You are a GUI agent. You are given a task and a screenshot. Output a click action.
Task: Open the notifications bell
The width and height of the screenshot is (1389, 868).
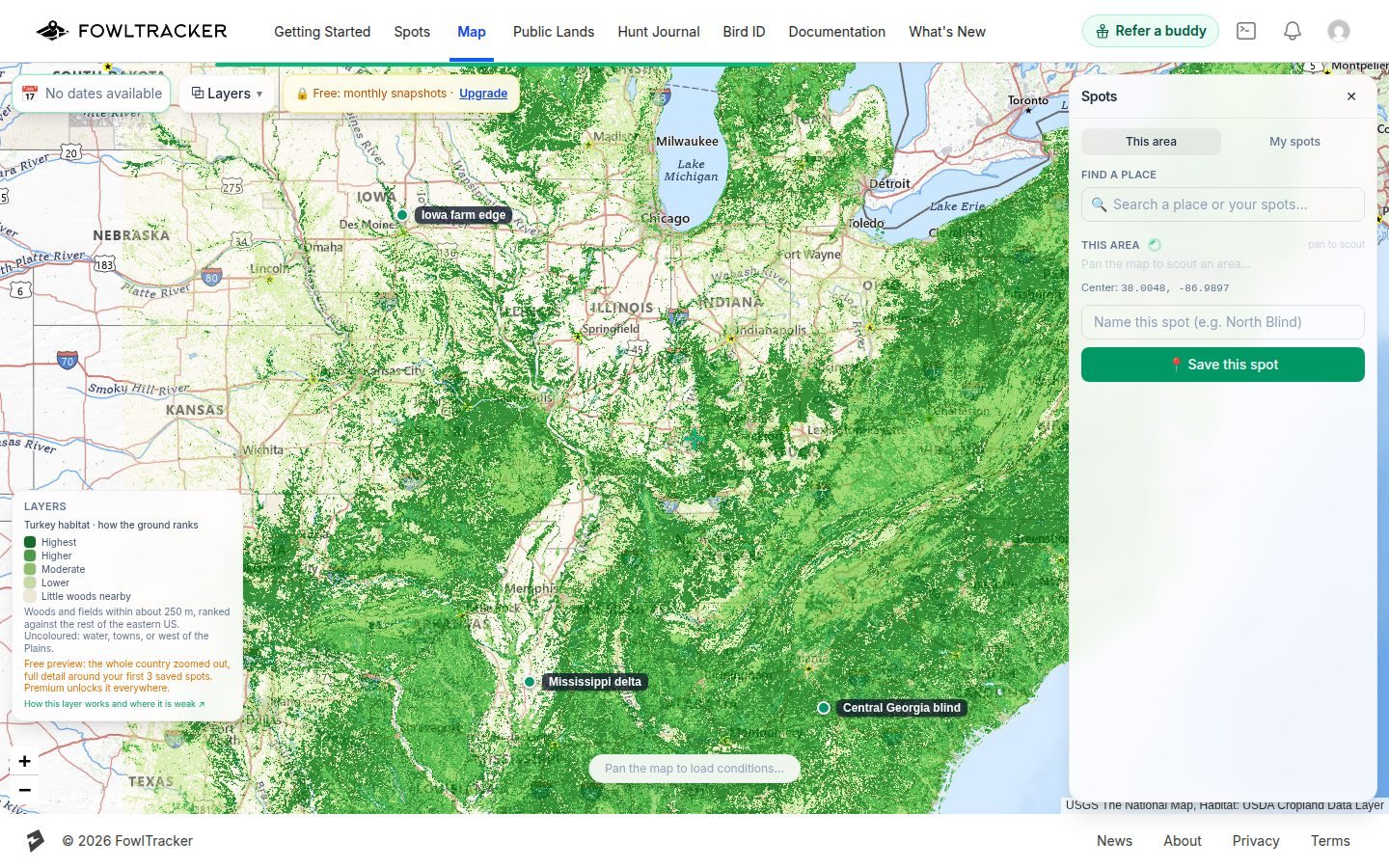tap(1293, 31)
